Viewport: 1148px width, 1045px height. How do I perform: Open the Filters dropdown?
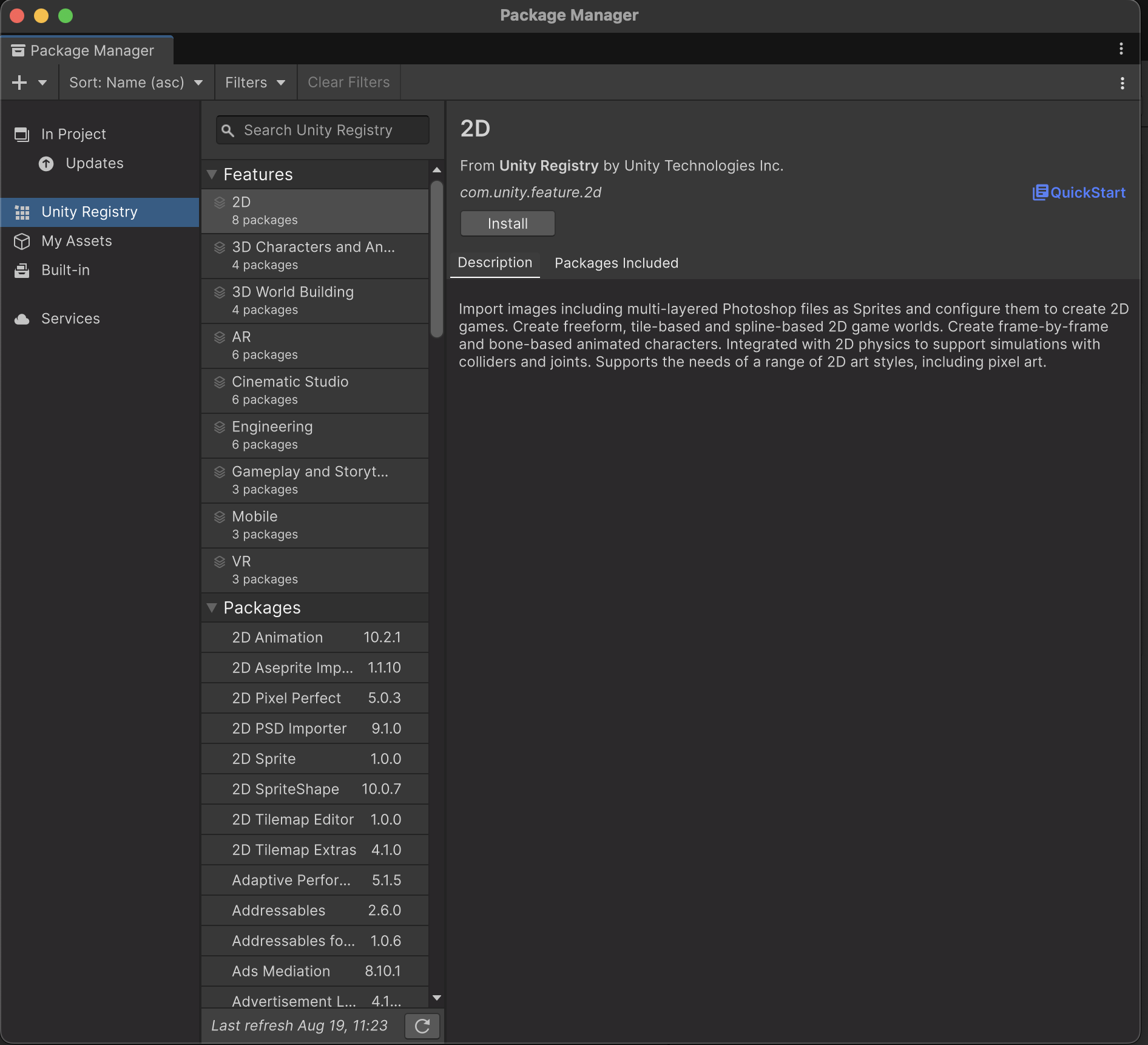(255, 83)
